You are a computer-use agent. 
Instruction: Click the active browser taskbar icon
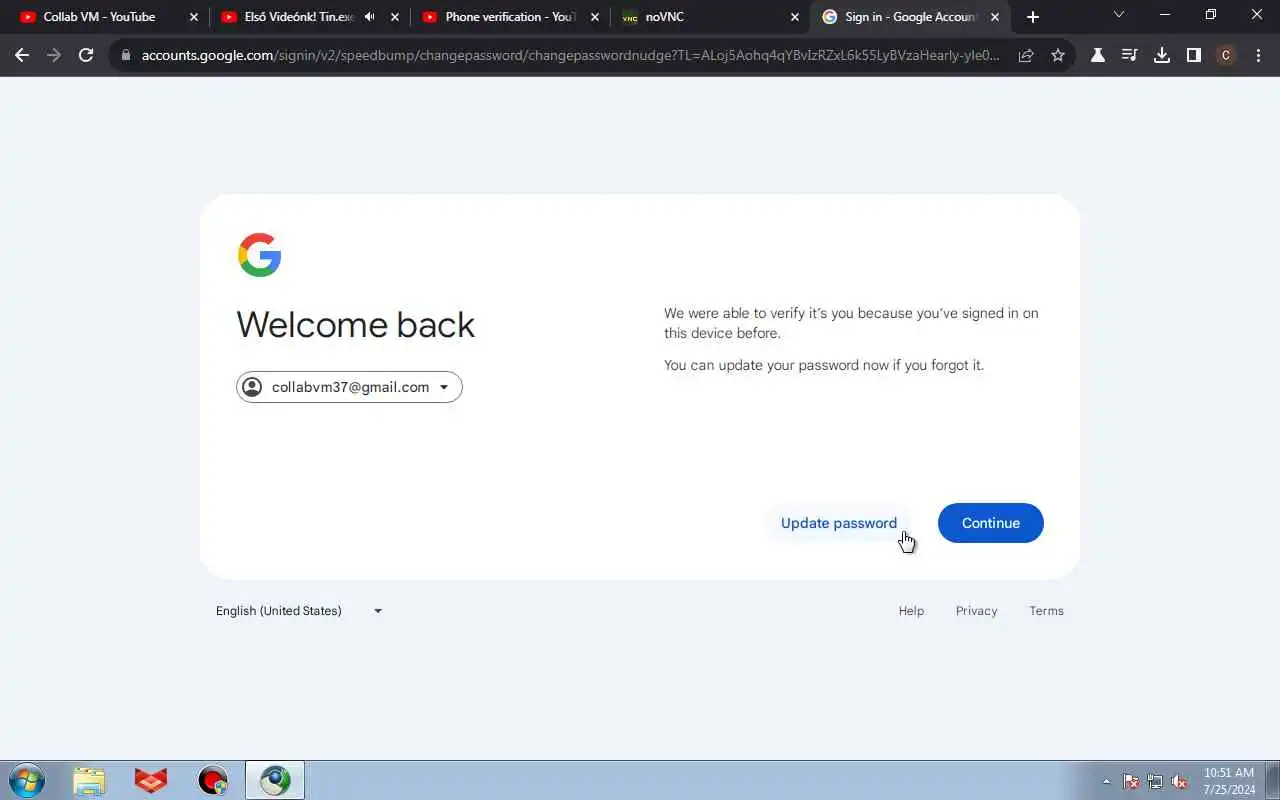(275, 780)
